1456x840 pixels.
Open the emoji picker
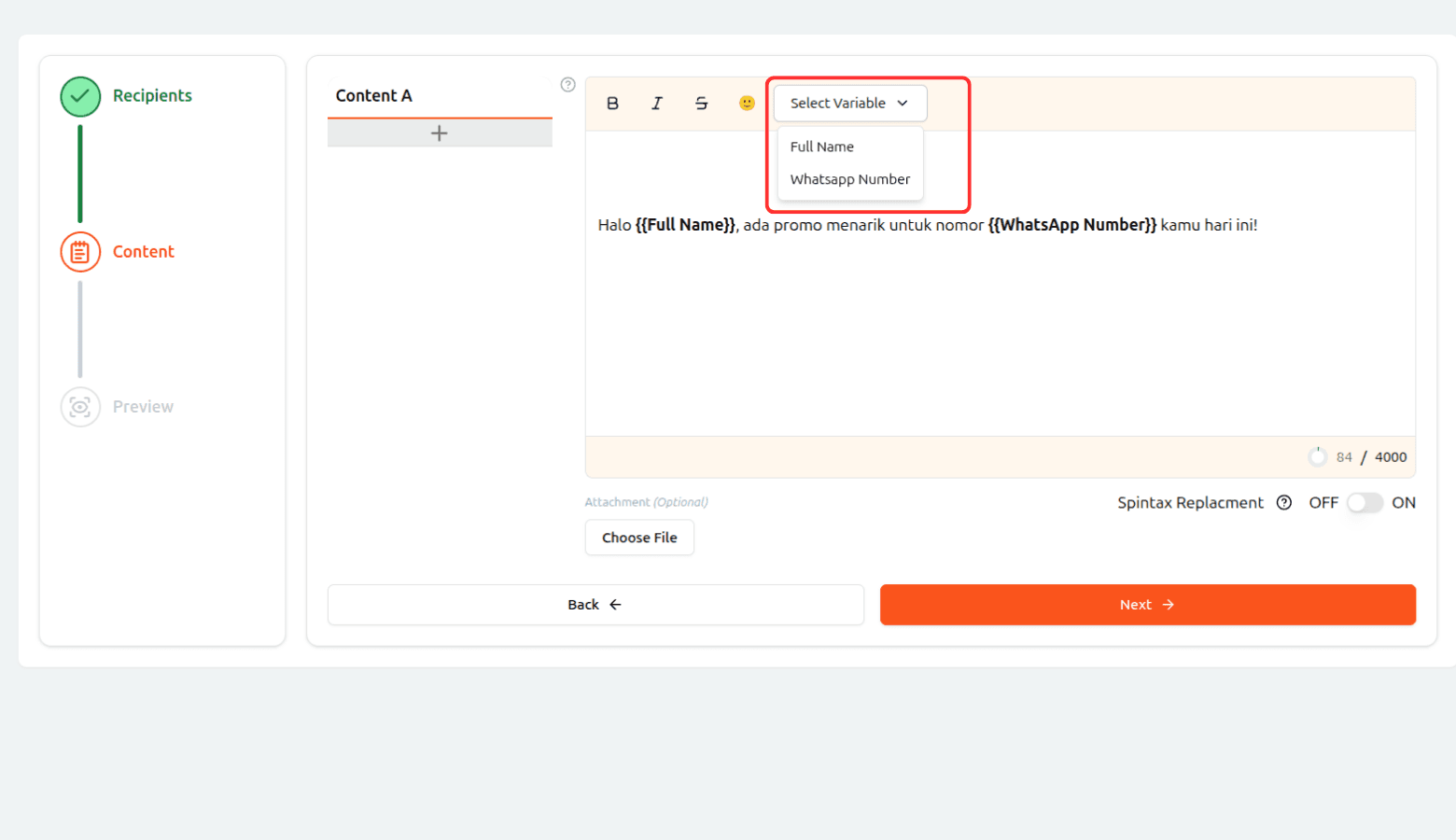pyautogui.click(x=747, y=104)
